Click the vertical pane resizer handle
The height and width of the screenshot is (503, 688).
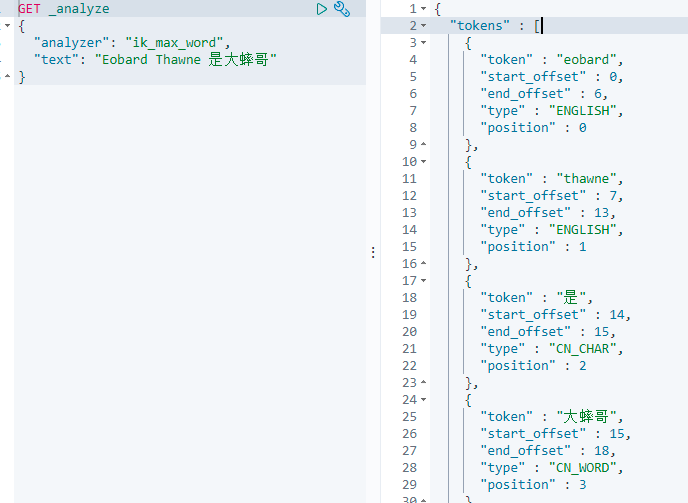(373, 252)
